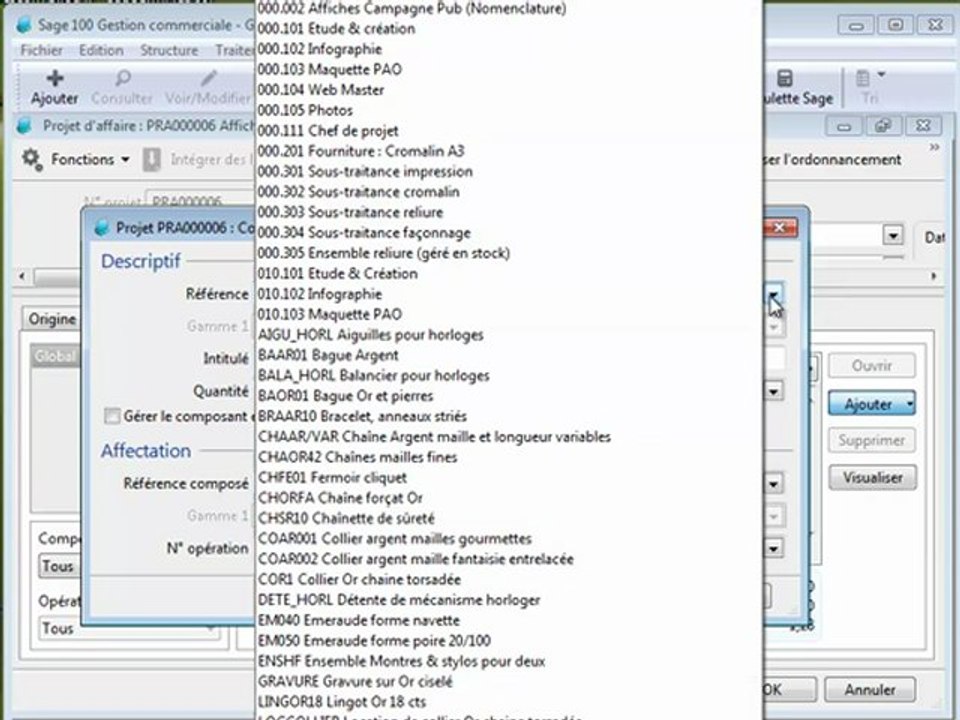Select 000.105 Photos item

[x=305, y=110]
